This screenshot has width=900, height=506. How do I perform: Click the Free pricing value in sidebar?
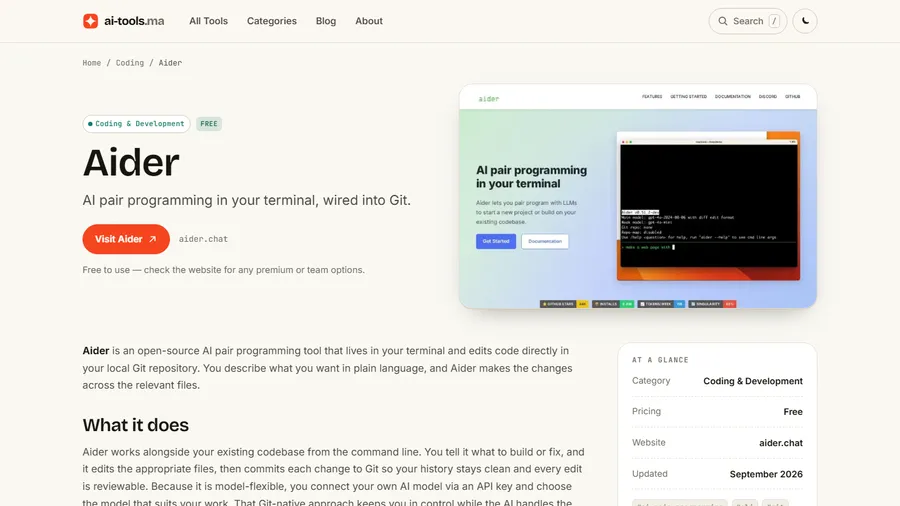(x=793, y=412)
